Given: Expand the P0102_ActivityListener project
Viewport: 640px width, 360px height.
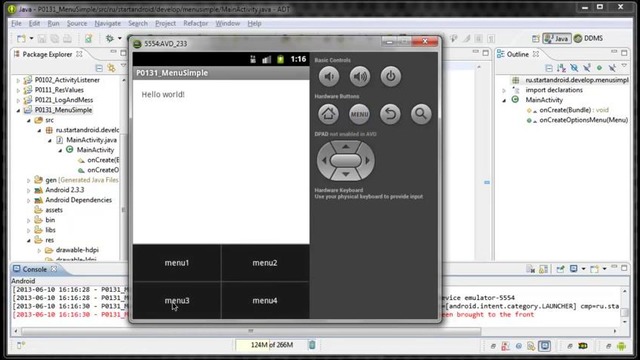Looking at the screenshot, I should 18,80.
